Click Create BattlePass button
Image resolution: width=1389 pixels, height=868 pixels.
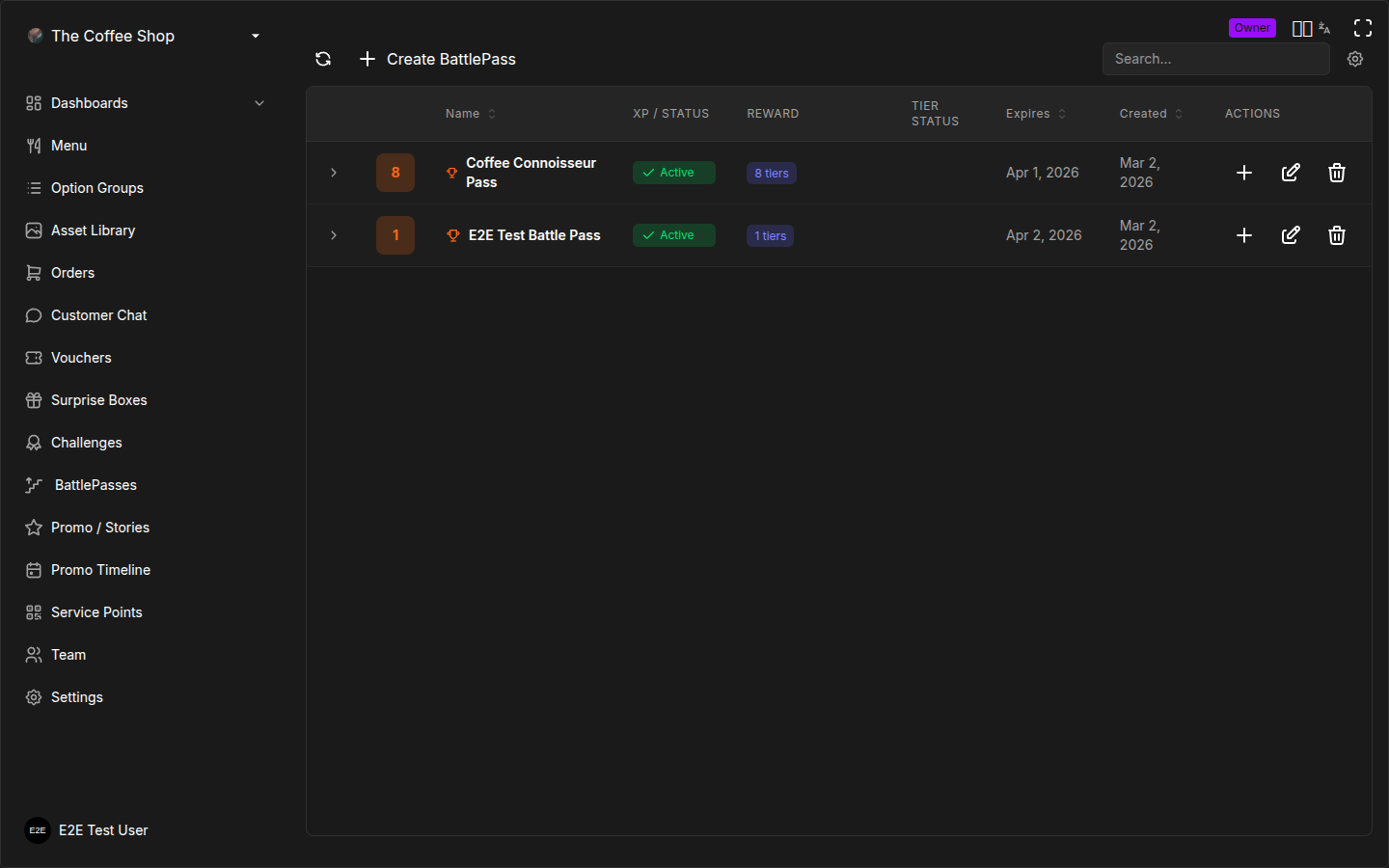[438, 59]
